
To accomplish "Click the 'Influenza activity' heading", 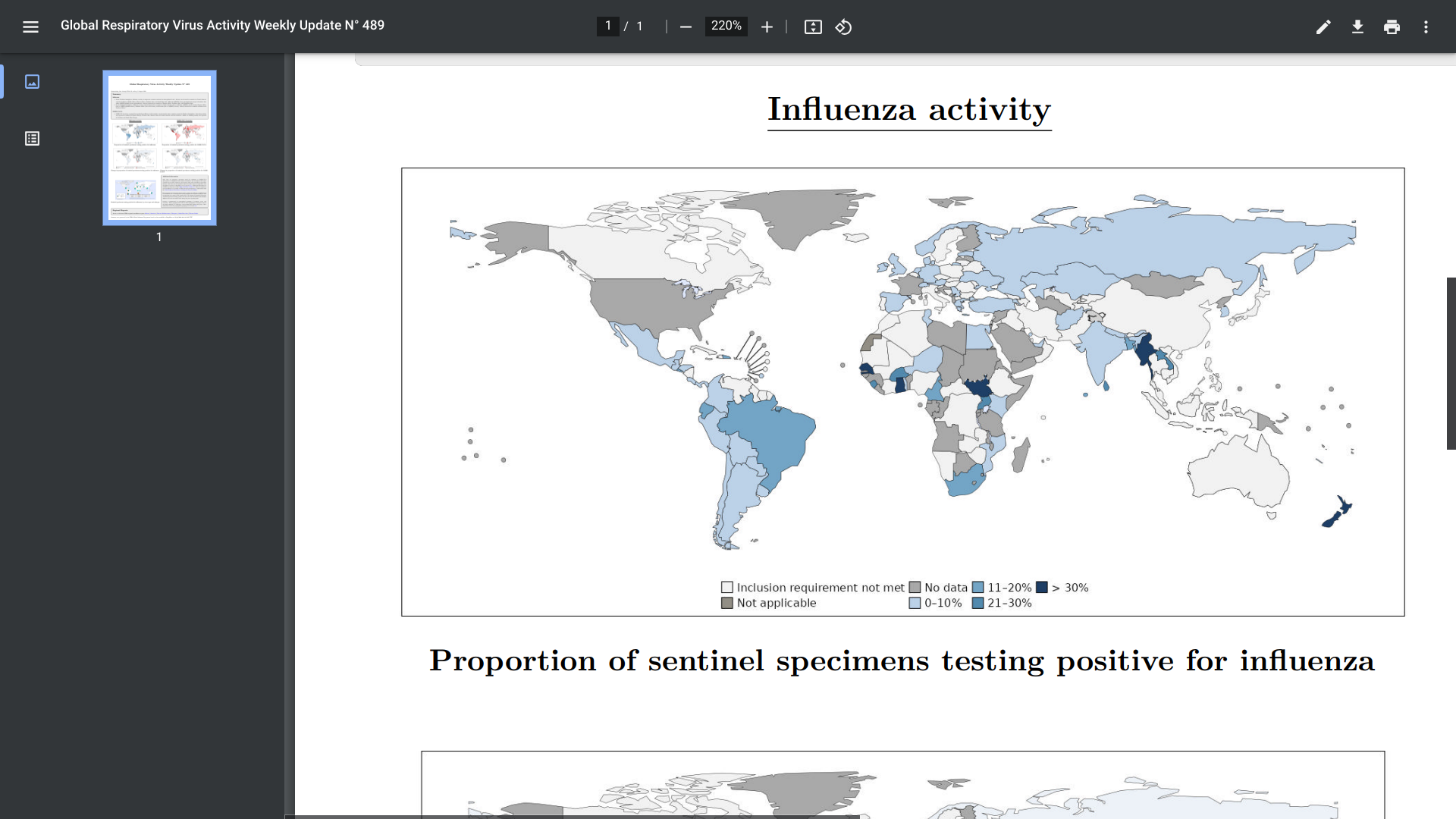I will (908, 109).
